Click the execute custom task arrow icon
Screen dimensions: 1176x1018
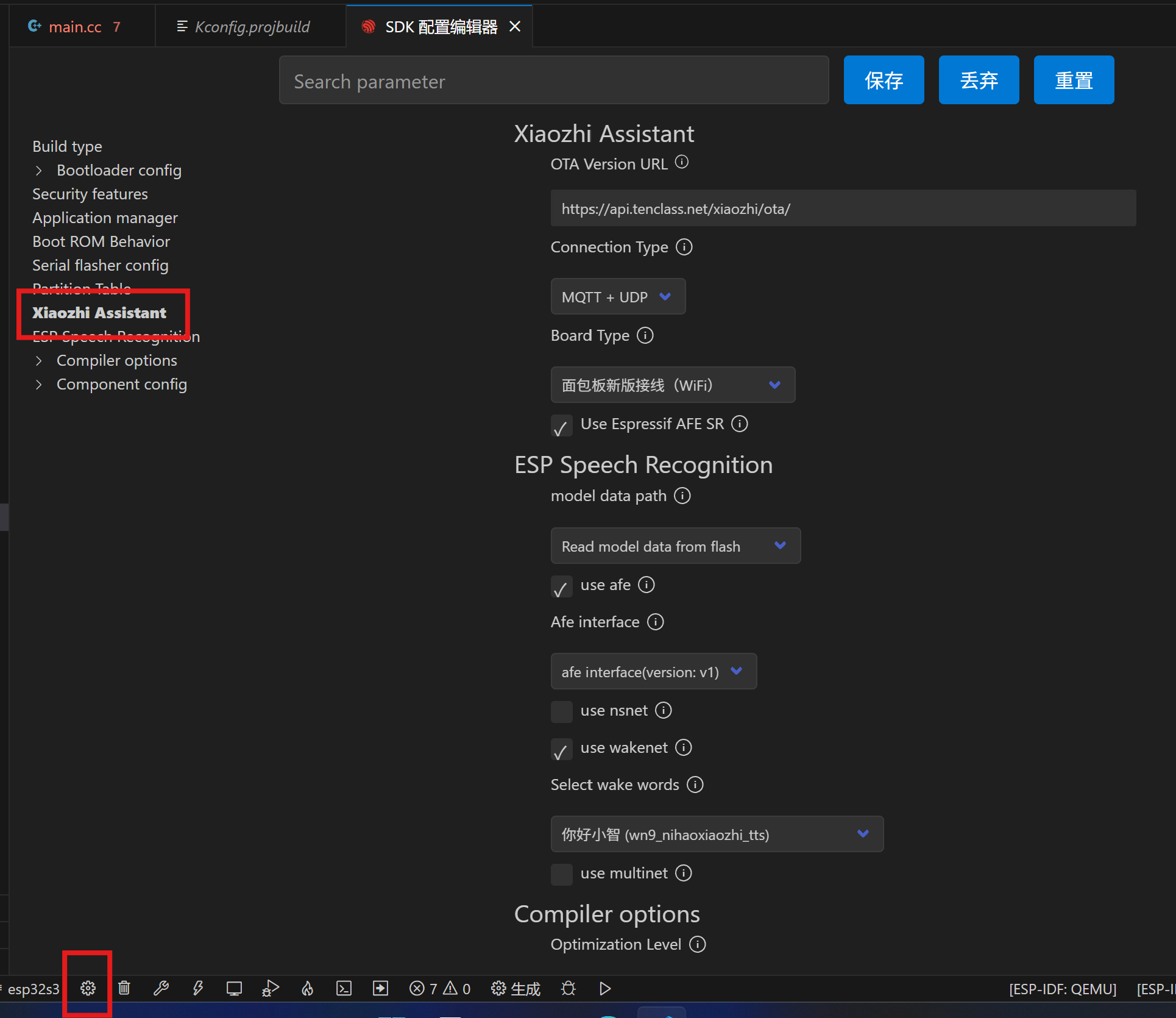(381, 988)
